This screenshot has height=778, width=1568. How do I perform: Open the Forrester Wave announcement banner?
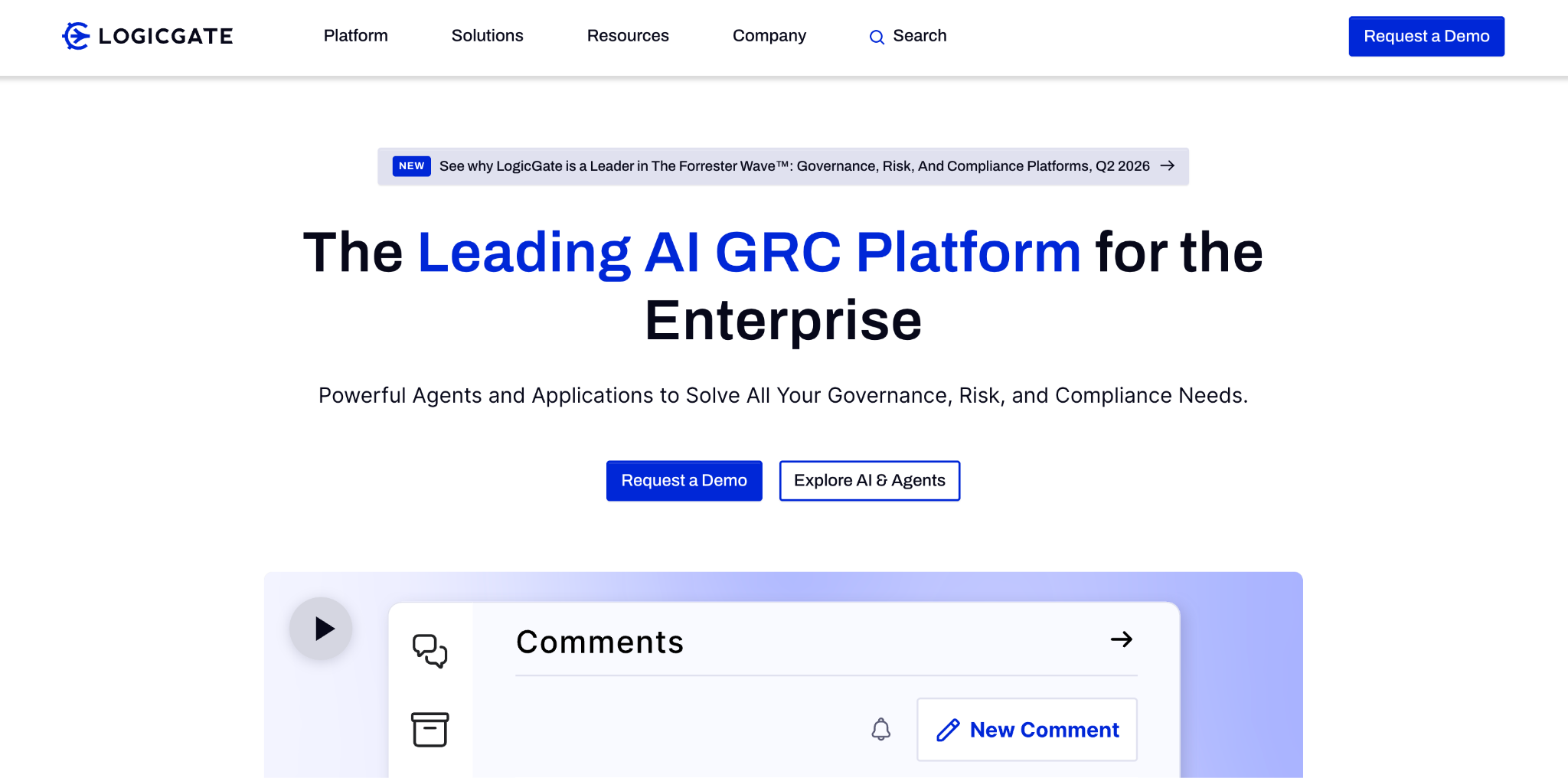pos(782,166)
